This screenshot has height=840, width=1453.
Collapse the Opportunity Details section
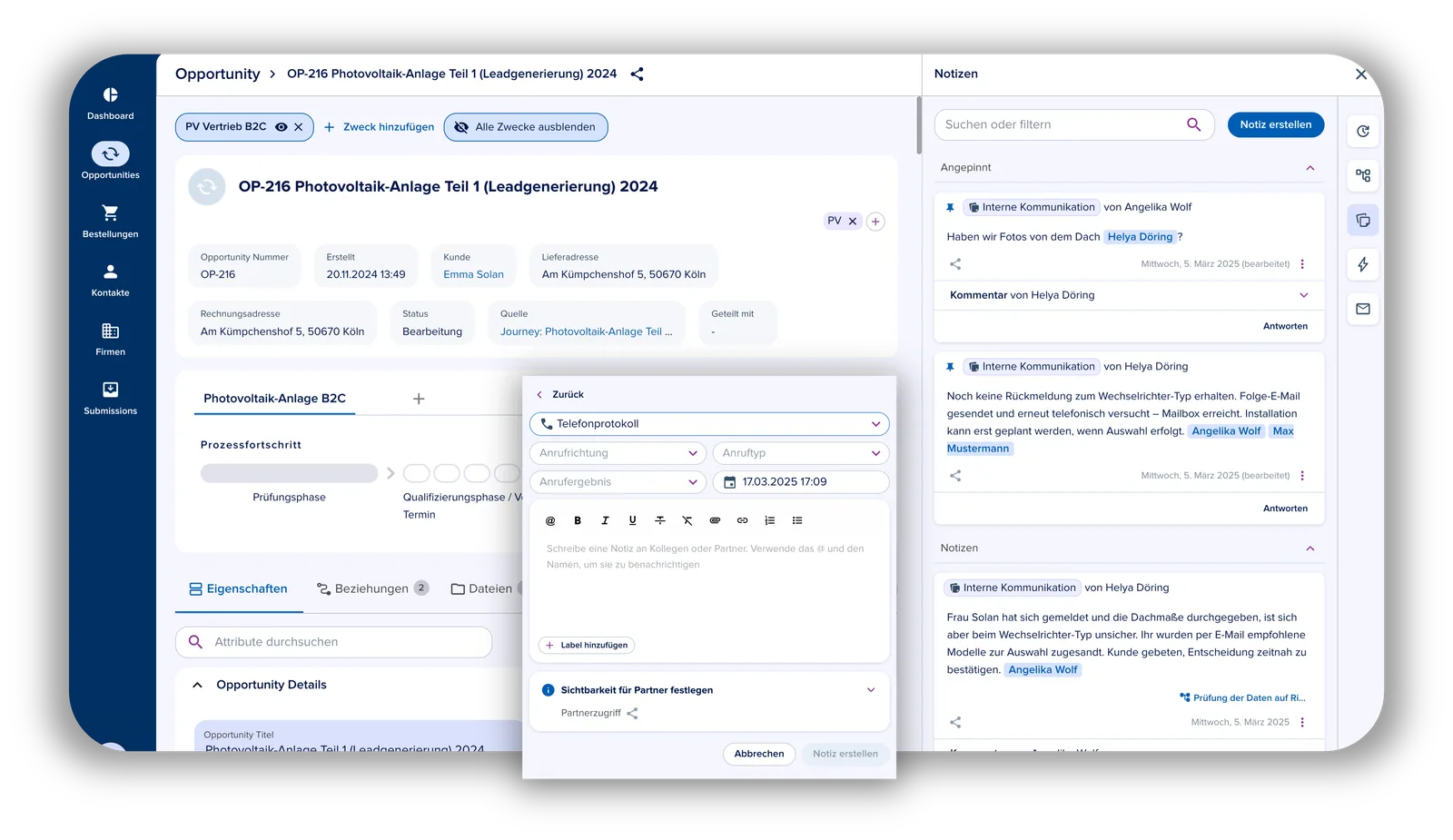[197, 686]
